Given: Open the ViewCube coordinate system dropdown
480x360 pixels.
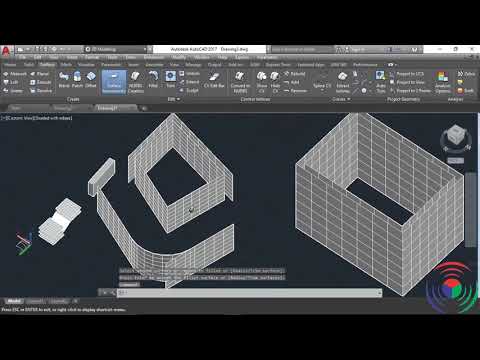Looking at the screenshot, I should (455, 161).
